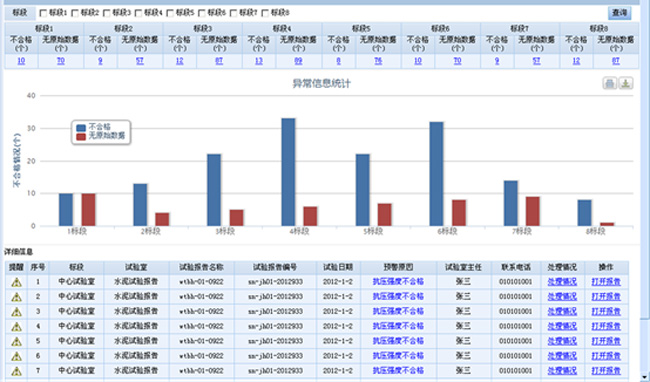Open 抗压强度不合格 link in row 1
This screenshot has width=650, height=382.
click(398, 282)
